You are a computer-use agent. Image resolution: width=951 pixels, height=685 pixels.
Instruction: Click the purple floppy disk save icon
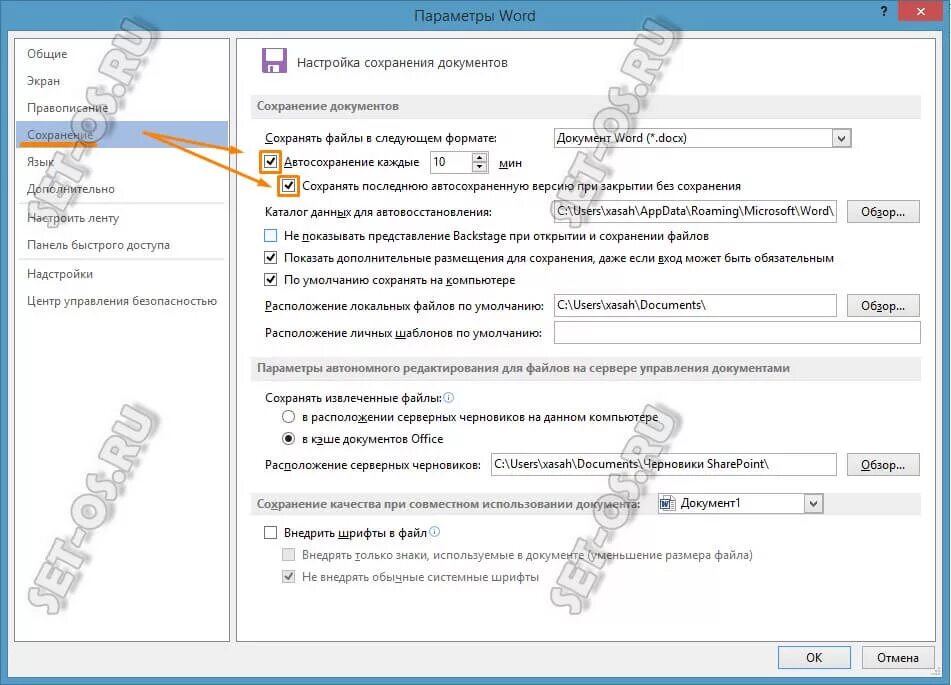[x=274, y=61]
